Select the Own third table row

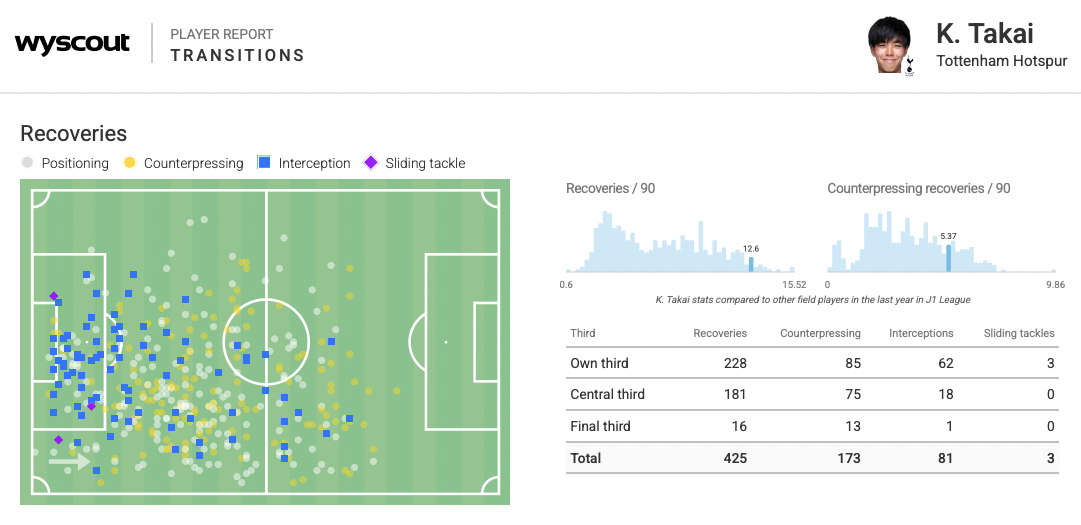click(811, 363)
